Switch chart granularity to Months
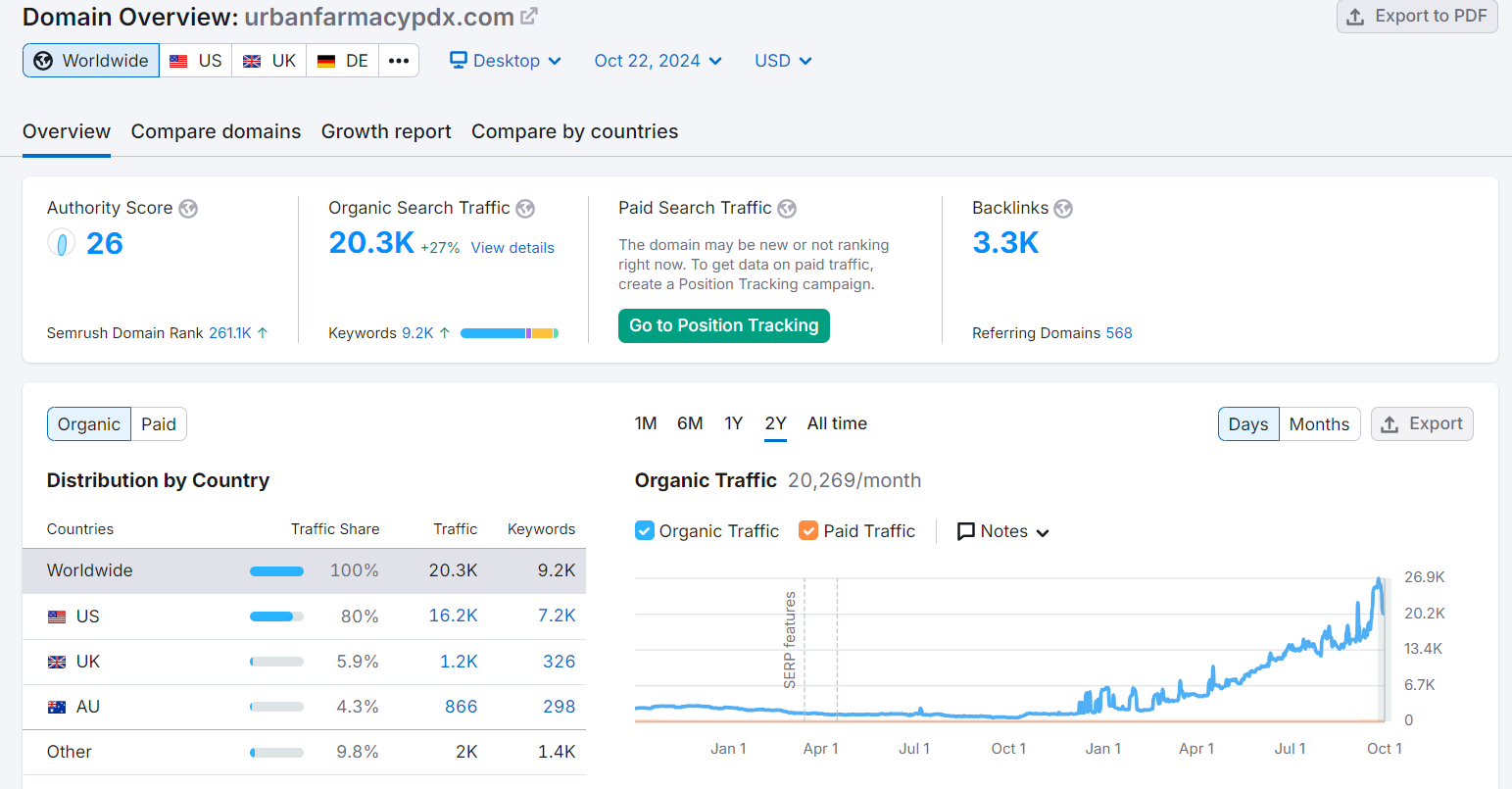The height and width of the screenshot is (789, 1512). (x=1319, y=424)
